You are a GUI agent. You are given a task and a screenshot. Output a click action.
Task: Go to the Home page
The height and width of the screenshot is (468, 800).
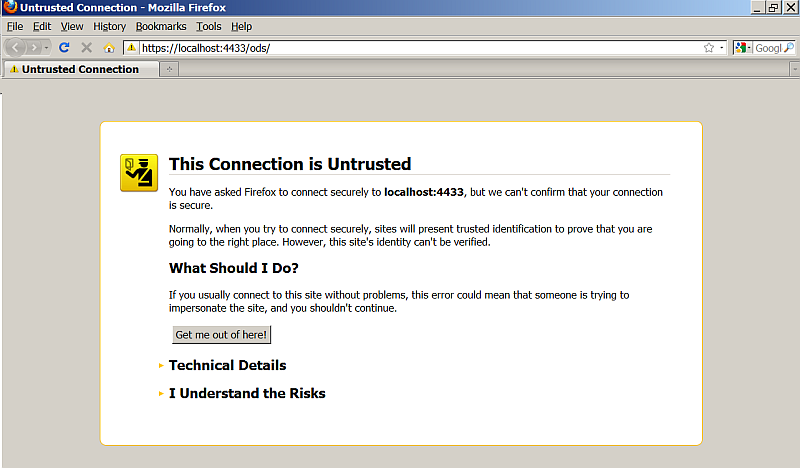point(109,47)
